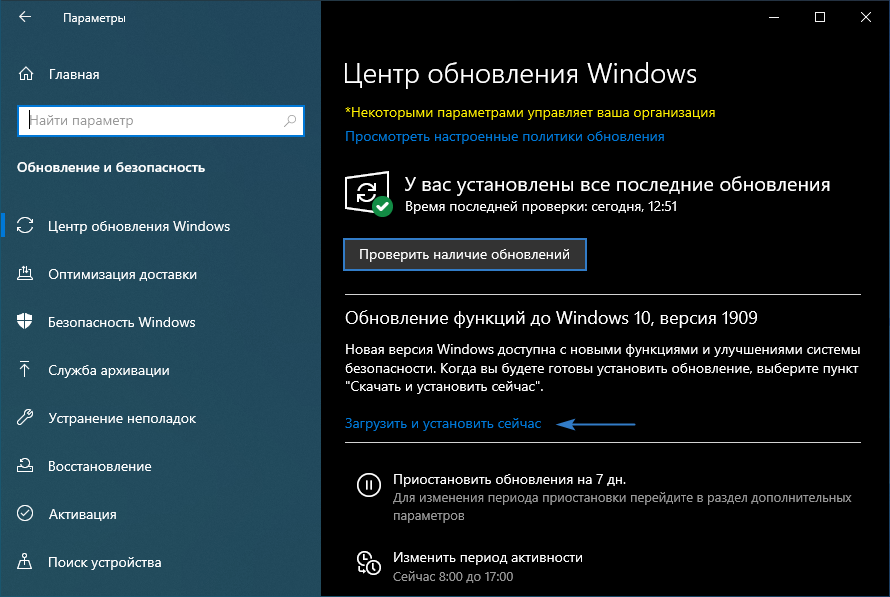
Task: Select the Служба архивации arrow icon
Action: coord(25,369)
